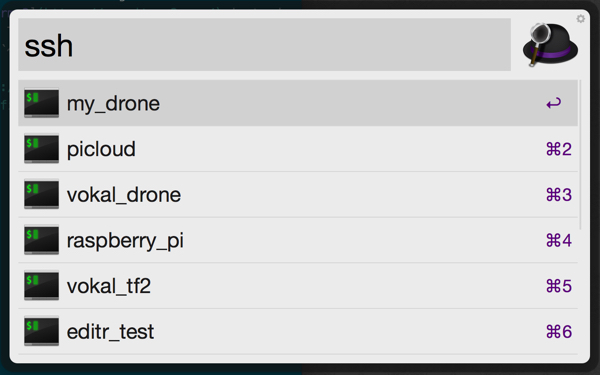
Task: Click the Alfred bowler hat logo
Action: pyautogui.click(x=550, y=44)
